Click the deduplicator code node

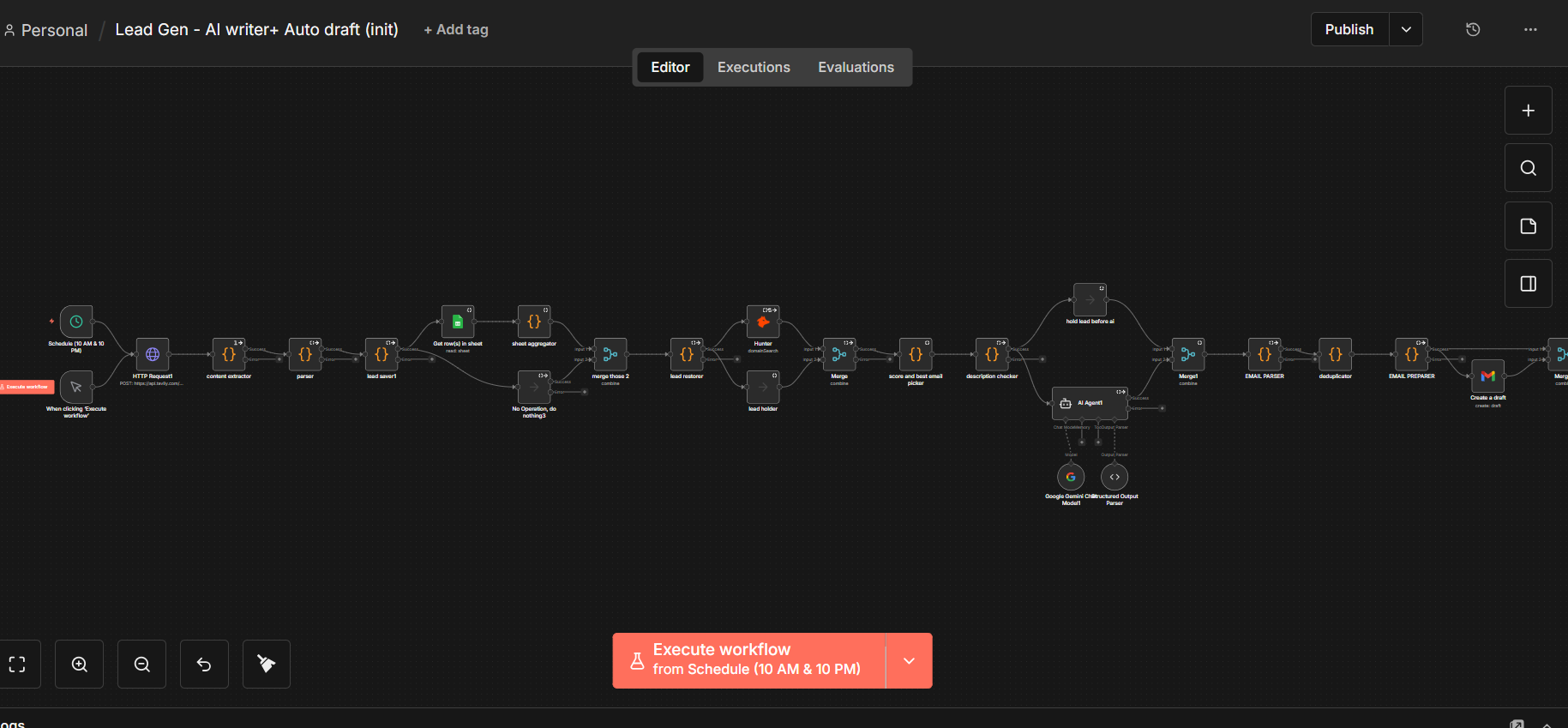tap(1336, 354)
